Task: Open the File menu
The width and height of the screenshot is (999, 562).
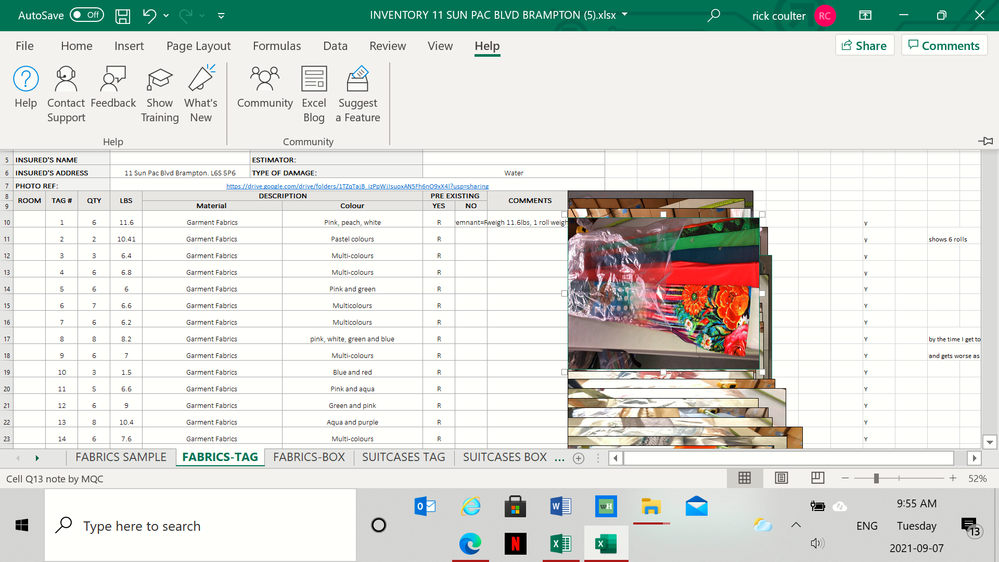Action: (x=24, y=46)
